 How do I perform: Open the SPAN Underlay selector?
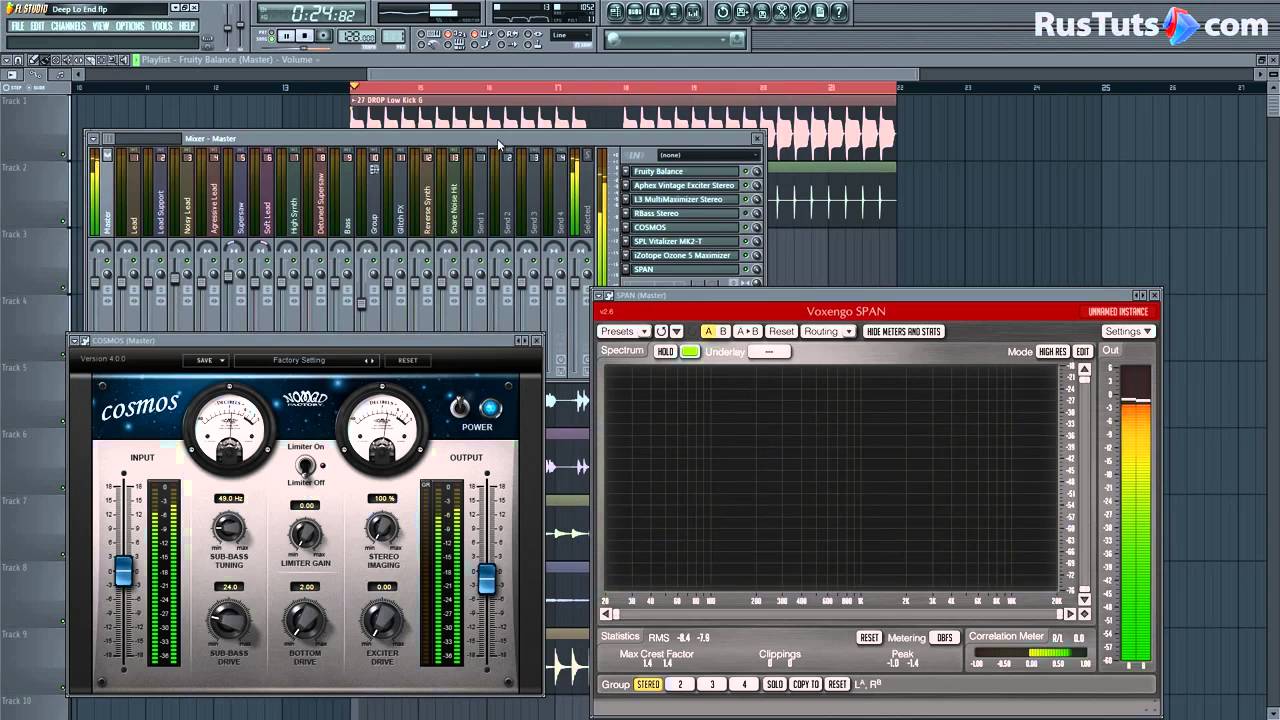pyautogui.click(x=769, y=352)
